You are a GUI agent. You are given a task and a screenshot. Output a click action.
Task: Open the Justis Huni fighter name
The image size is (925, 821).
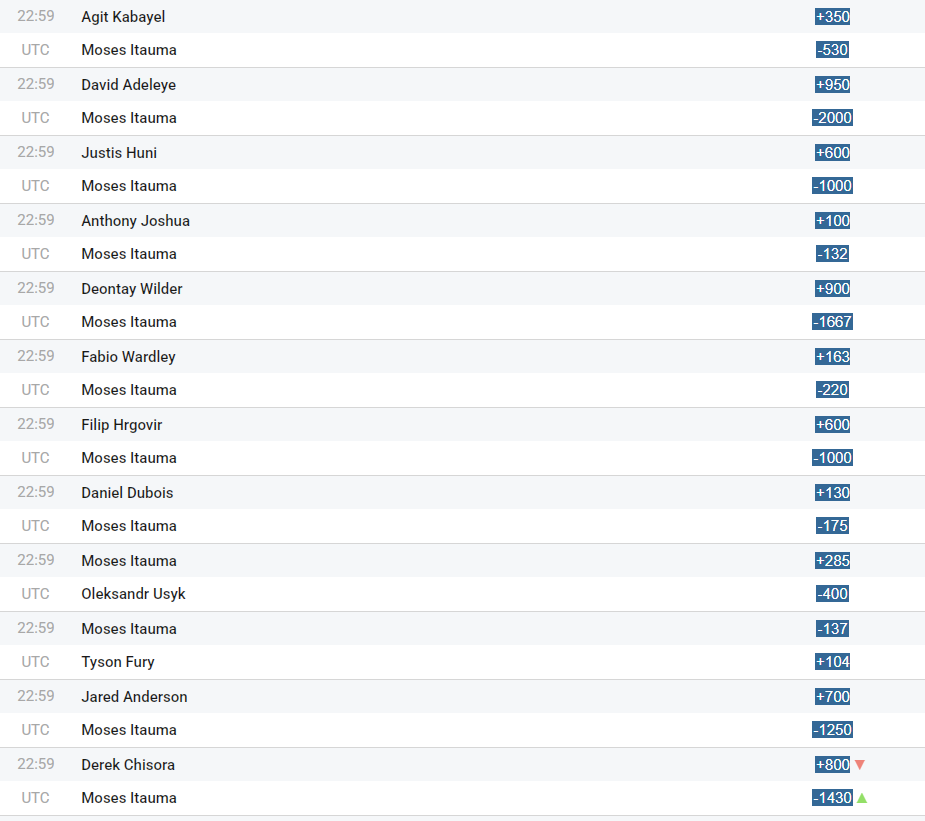coord(119,153)
